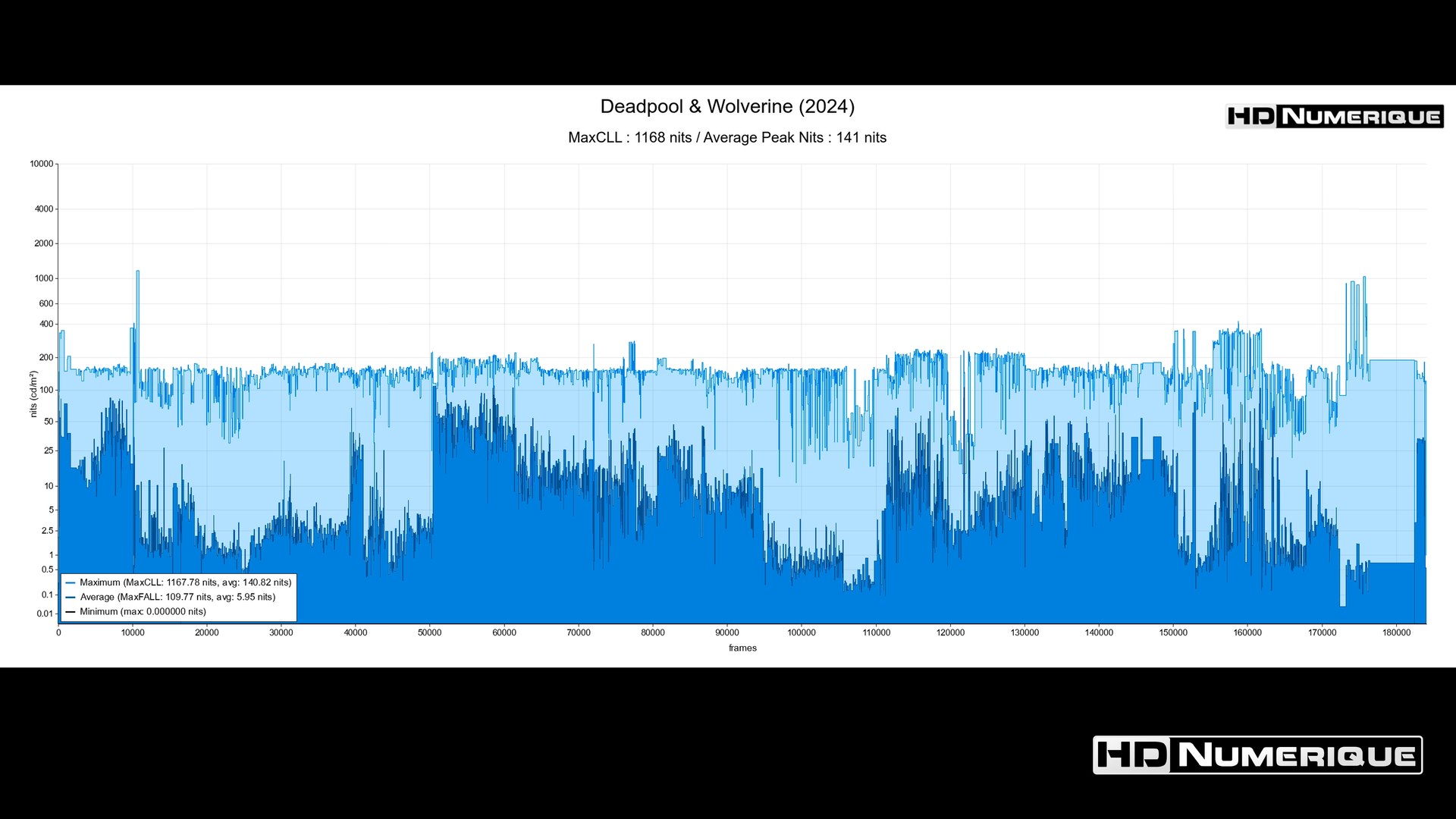This screenshot has width=1456, height=819.
Task: Click the 130000 frames axis tick
Action: tap(1025, 632)
